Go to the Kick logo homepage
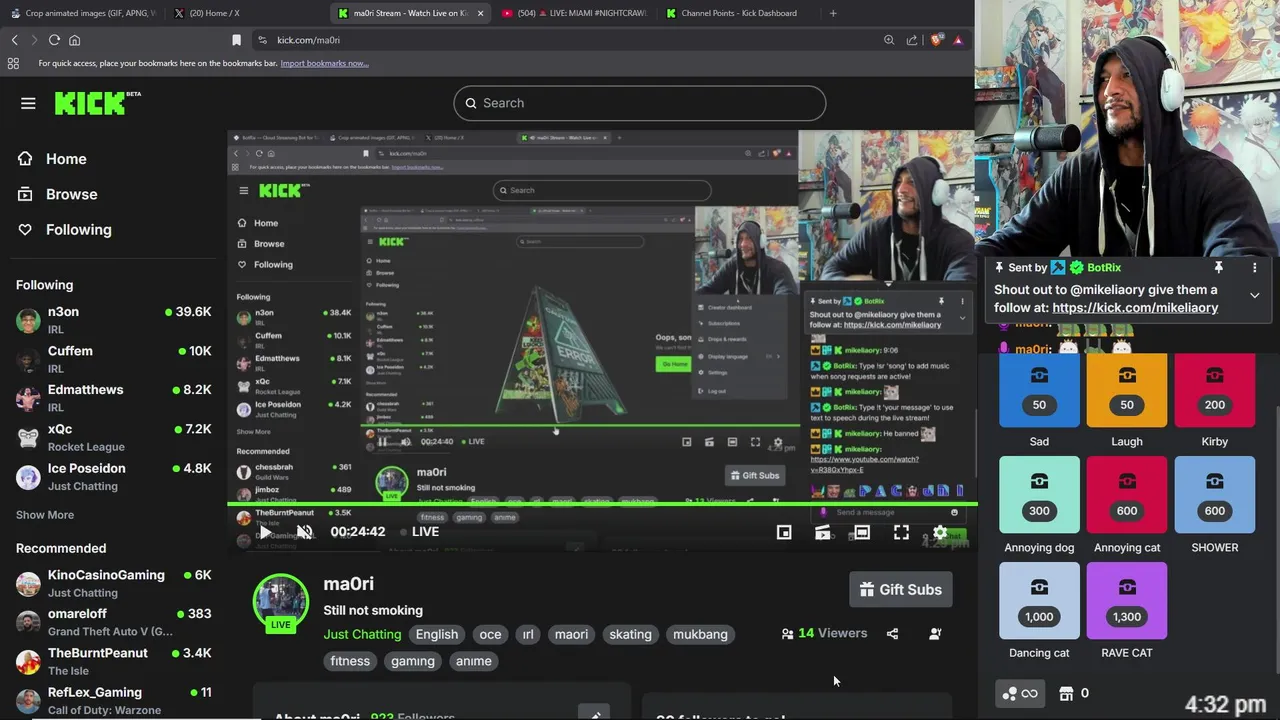The image size is (1280, 720). (97, 102)
